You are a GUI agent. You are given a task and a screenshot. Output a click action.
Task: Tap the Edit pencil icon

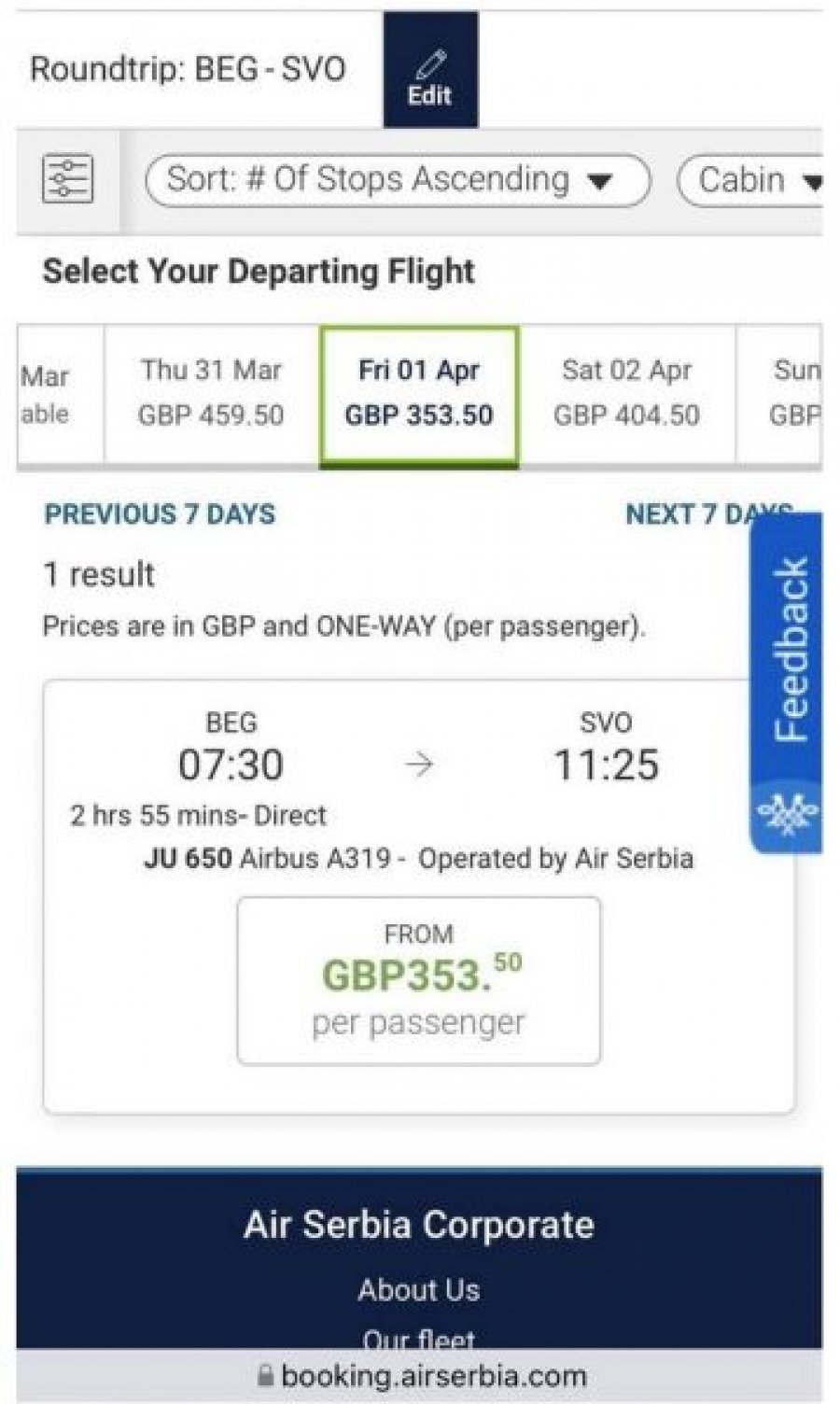click(x=430, y=63)
